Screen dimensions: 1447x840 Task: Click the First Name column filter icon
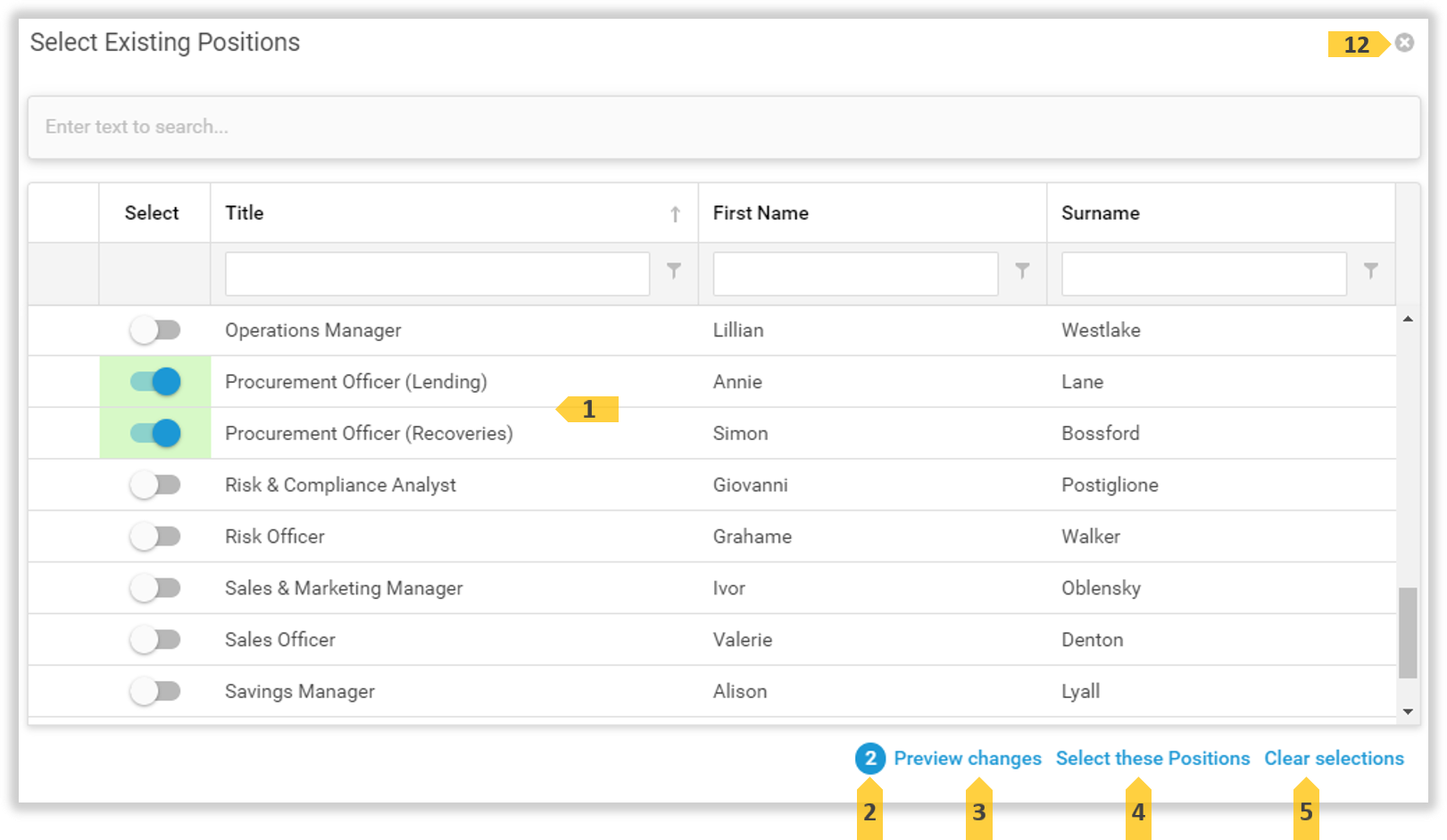(1022, 270)
